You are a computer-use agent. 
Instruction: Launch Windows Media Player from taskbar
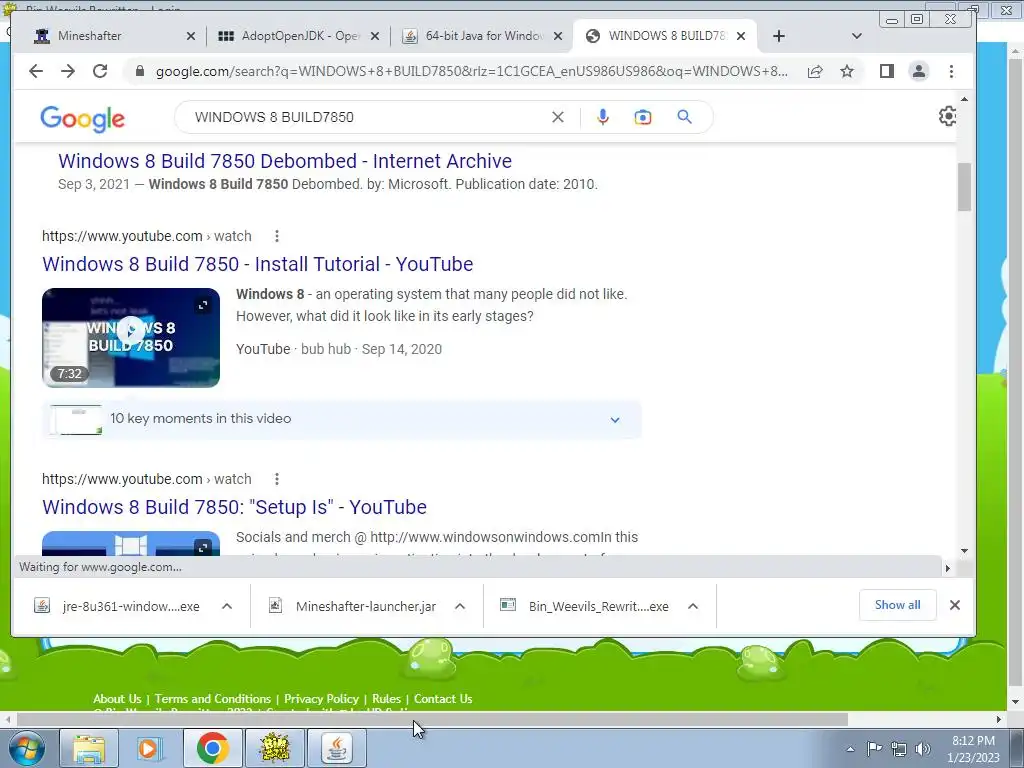150,748
